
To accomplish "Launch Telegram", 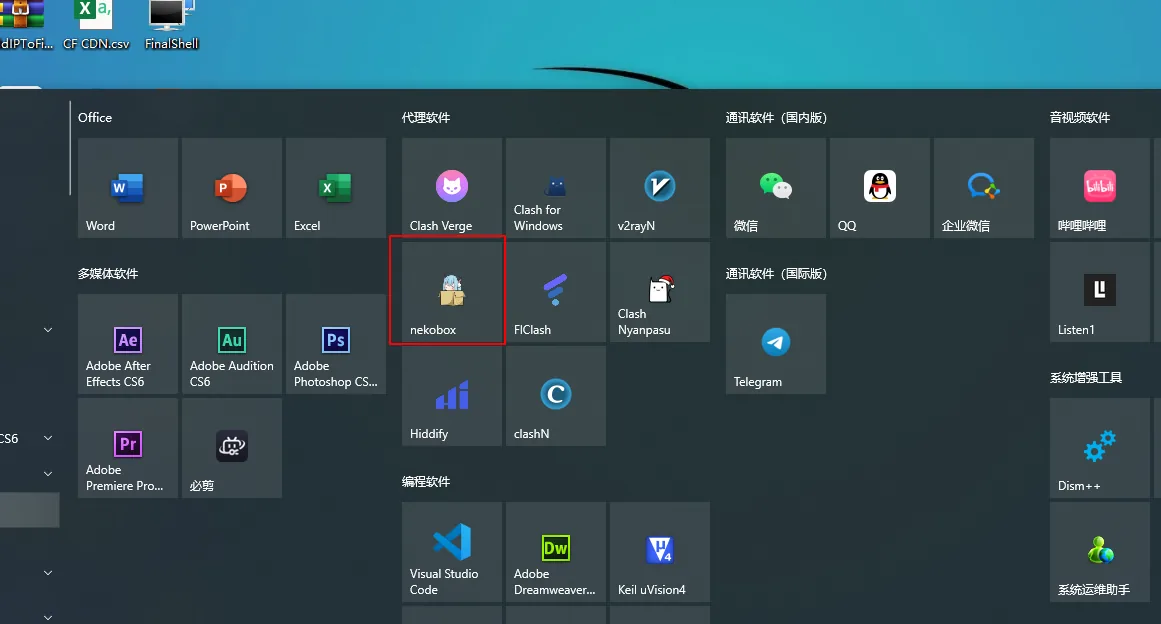I will 776,344.
